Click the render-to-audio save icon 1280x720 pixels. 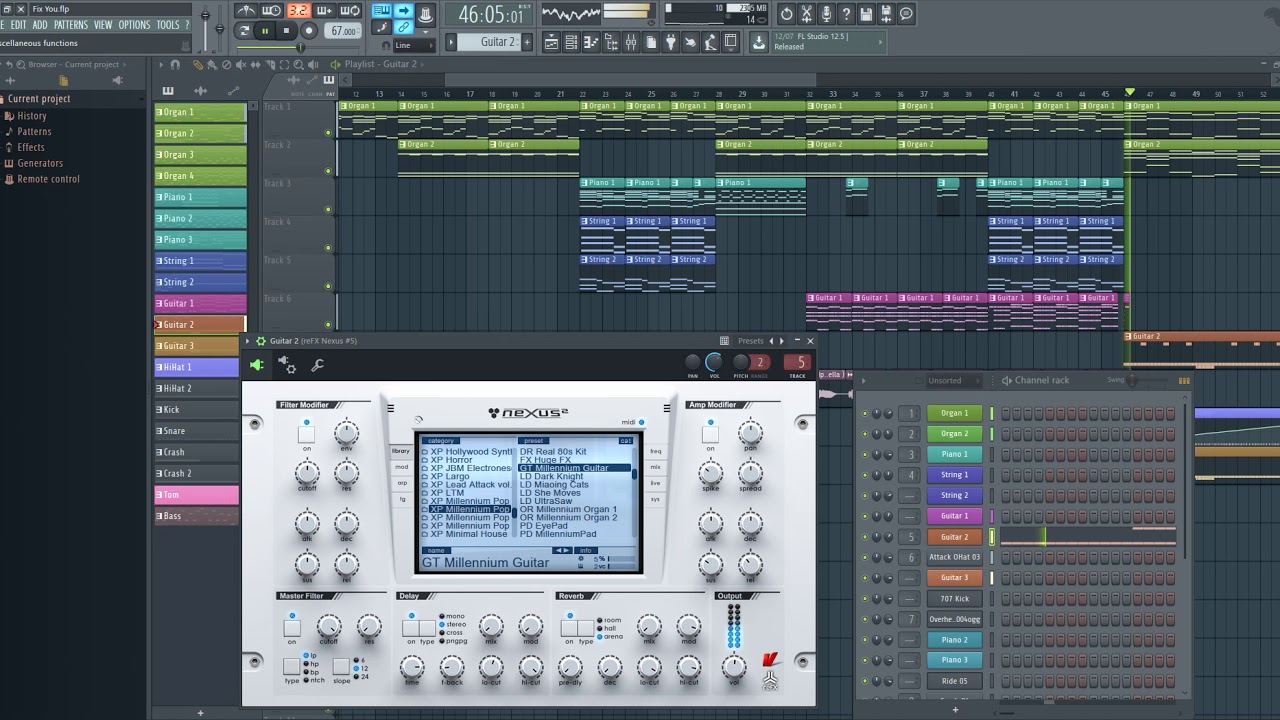(x=886, y=13)
